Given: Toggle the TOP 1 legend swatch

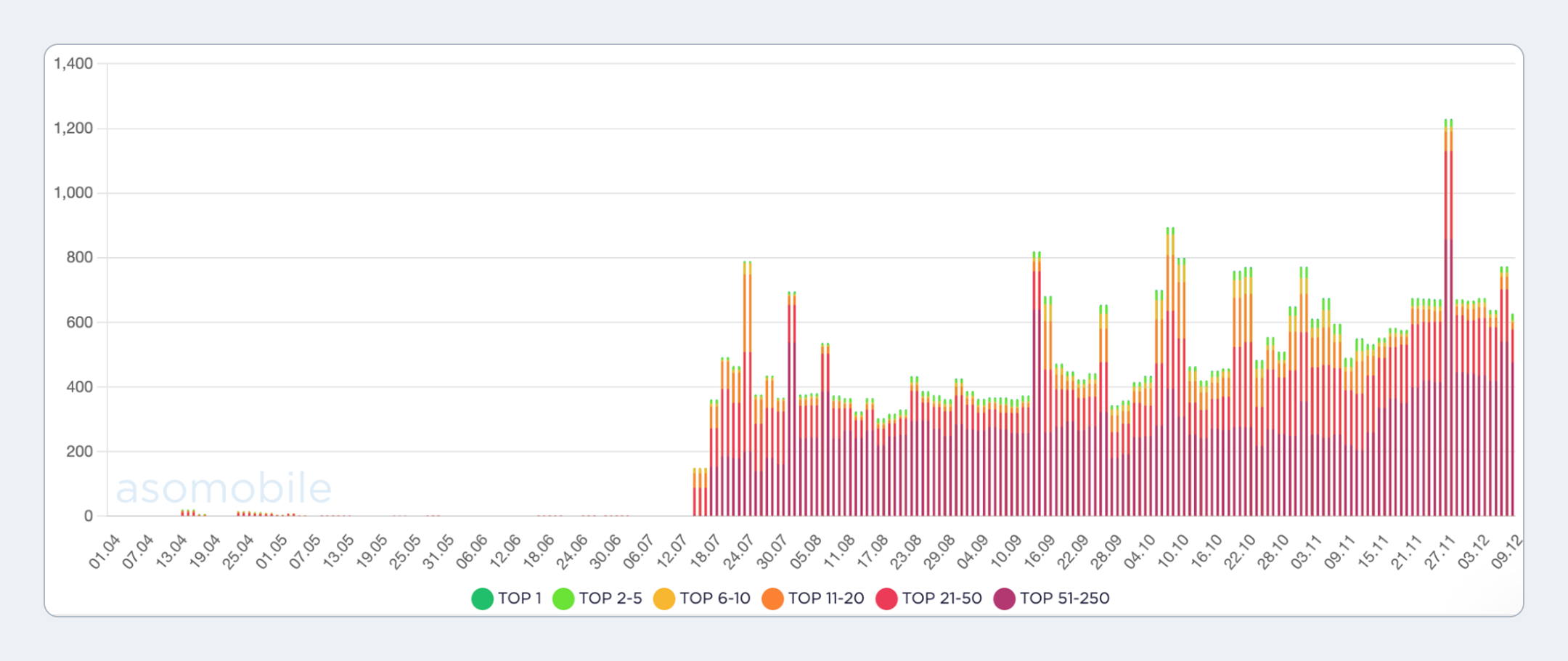Looking at the screenshot, I should tap(483, 599).
